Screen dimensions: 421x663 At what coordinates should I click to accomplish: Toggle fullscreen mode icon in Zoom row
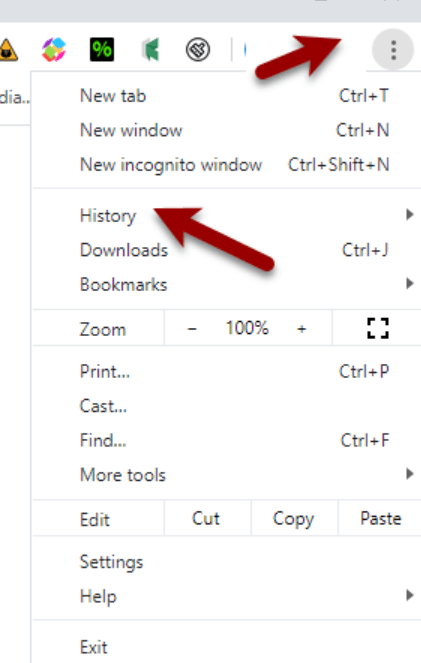pyautogui.click(x=377, y=328)
